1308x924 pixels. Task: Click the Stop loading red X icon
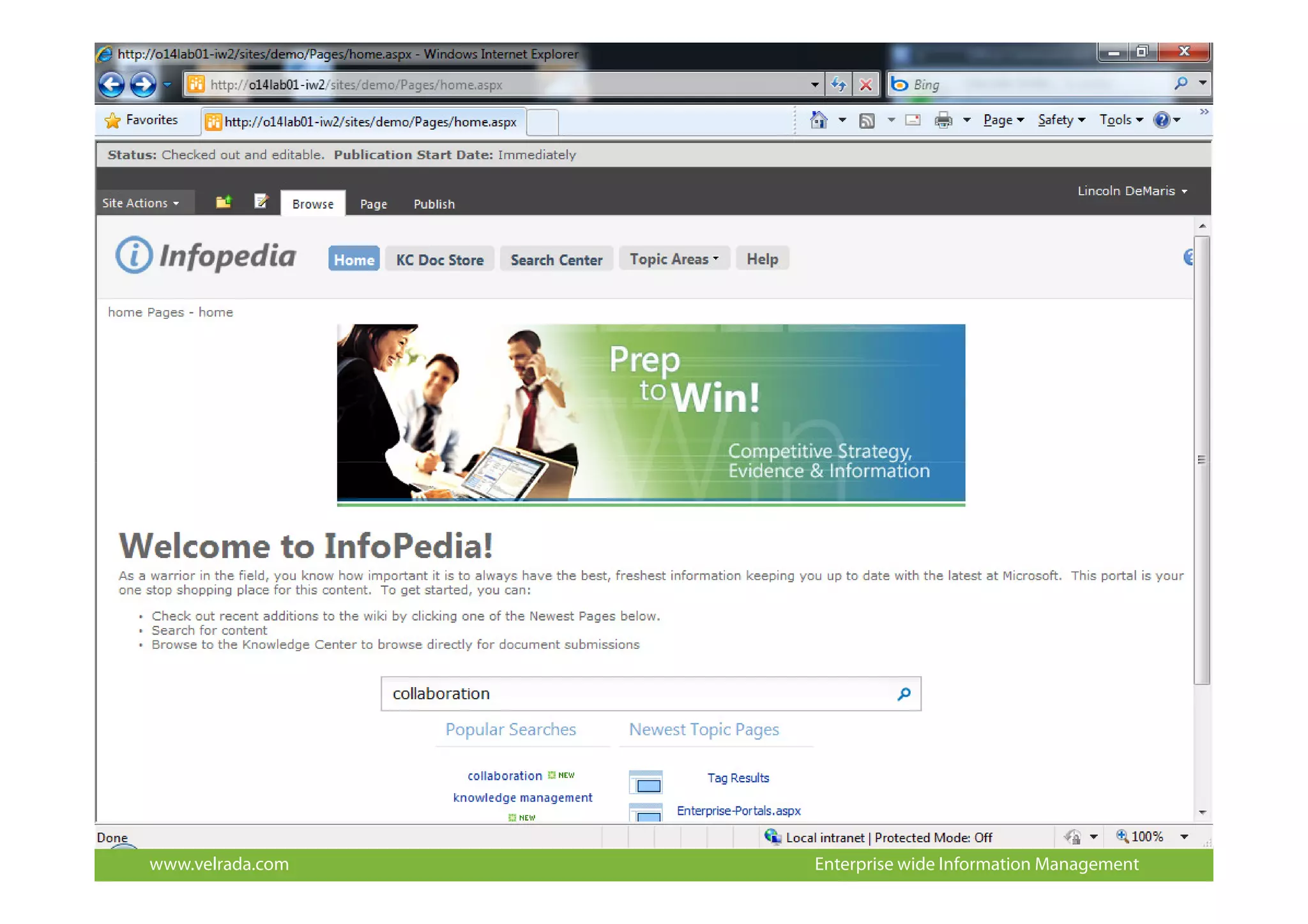coord(865,84)
